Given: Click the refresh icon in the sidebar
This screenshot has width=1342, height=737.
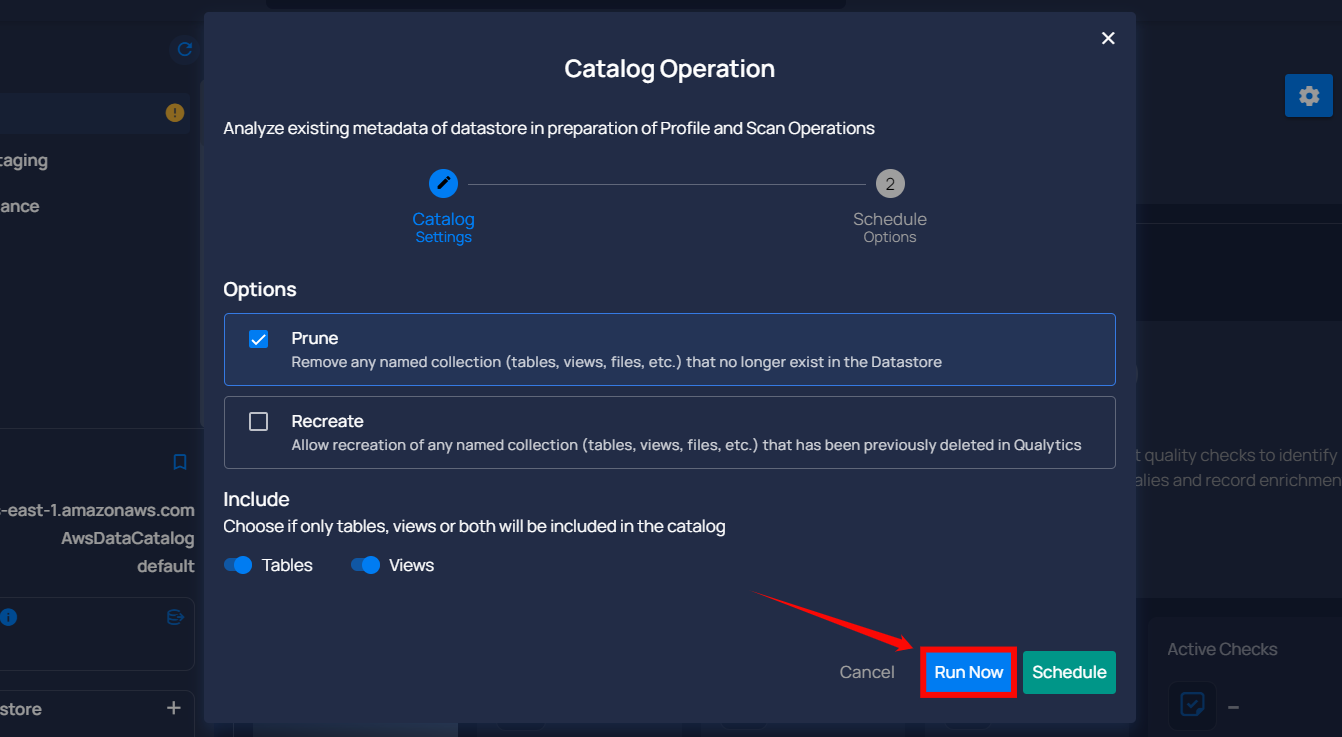Looking at the screenshot, I should pyautogui.click(x=184, y=48).
